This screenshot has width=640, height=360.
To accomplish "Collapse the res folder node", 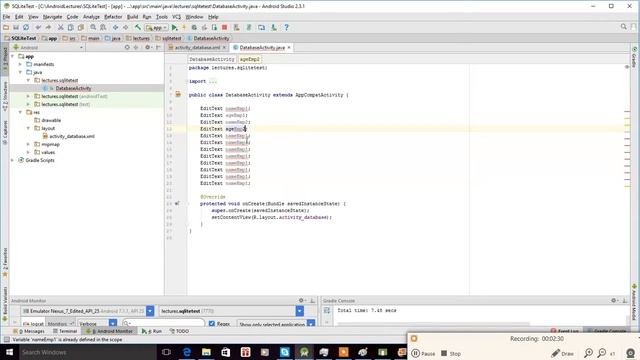I will [x=20, y=112].
